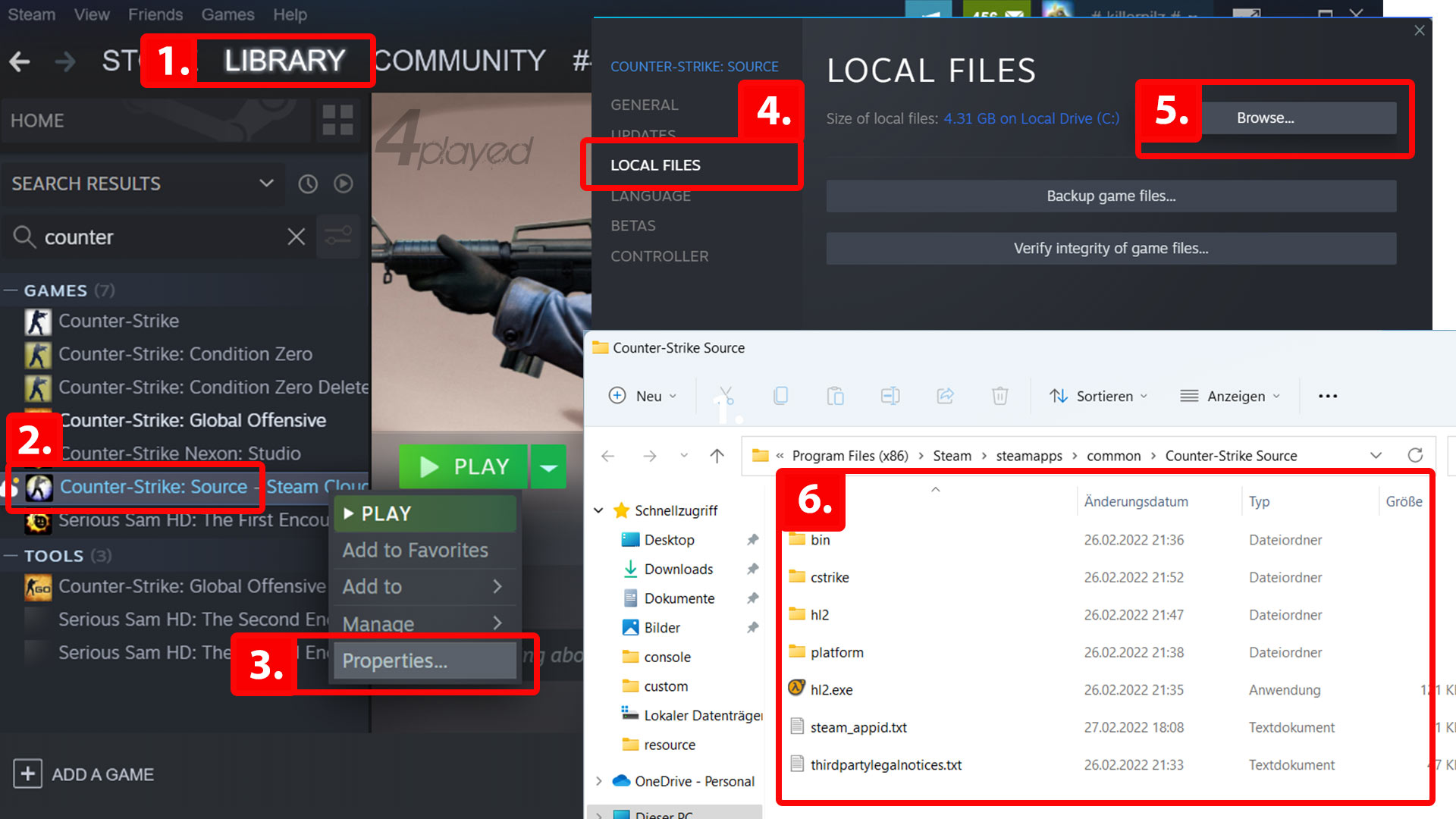The height and width of the screenshot is (819, 1456).
Task: Select Counter-Strike: Source from library
Action: tap(154, 486)
